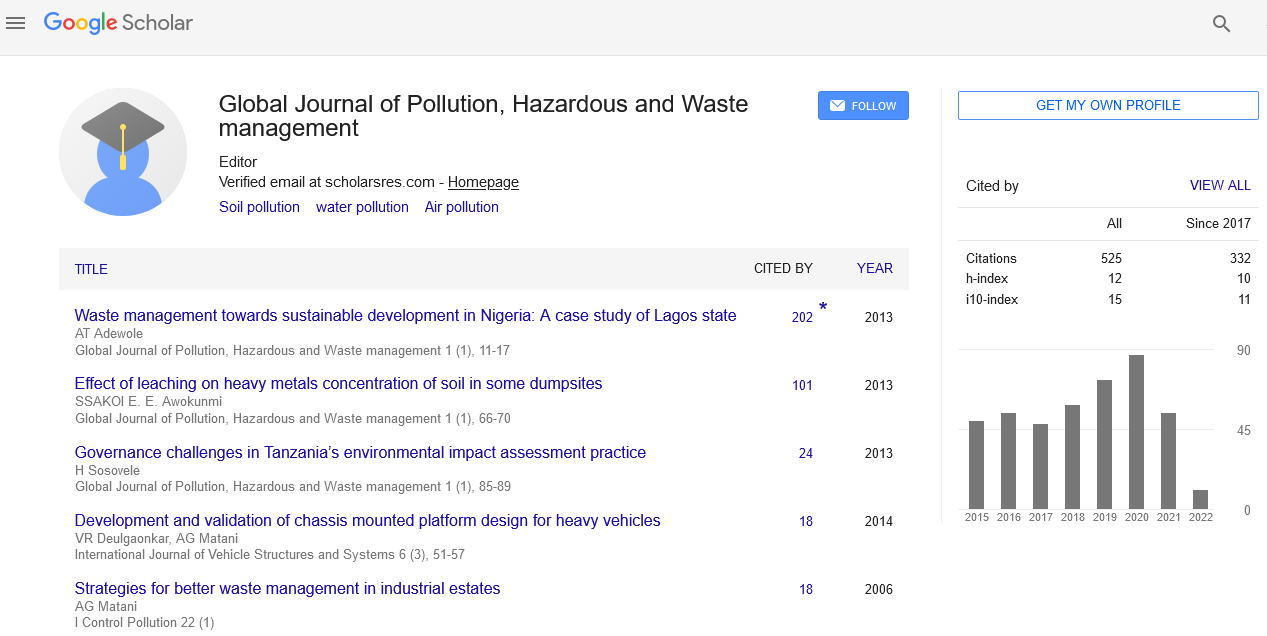Click author name AT Adewole

[109, 333]
